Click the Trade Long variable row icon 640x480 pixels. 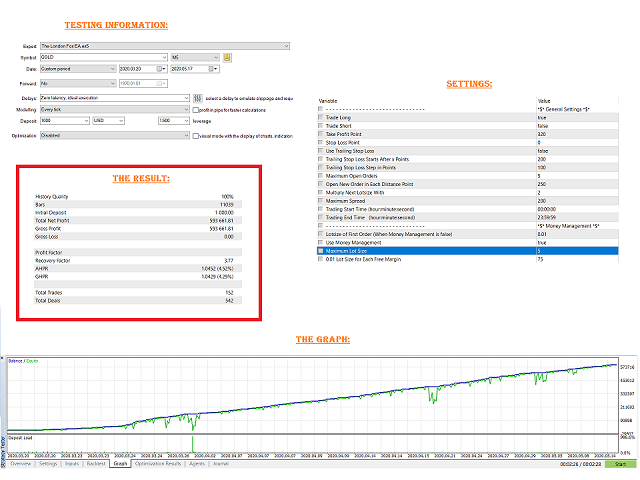pos(320,118)
